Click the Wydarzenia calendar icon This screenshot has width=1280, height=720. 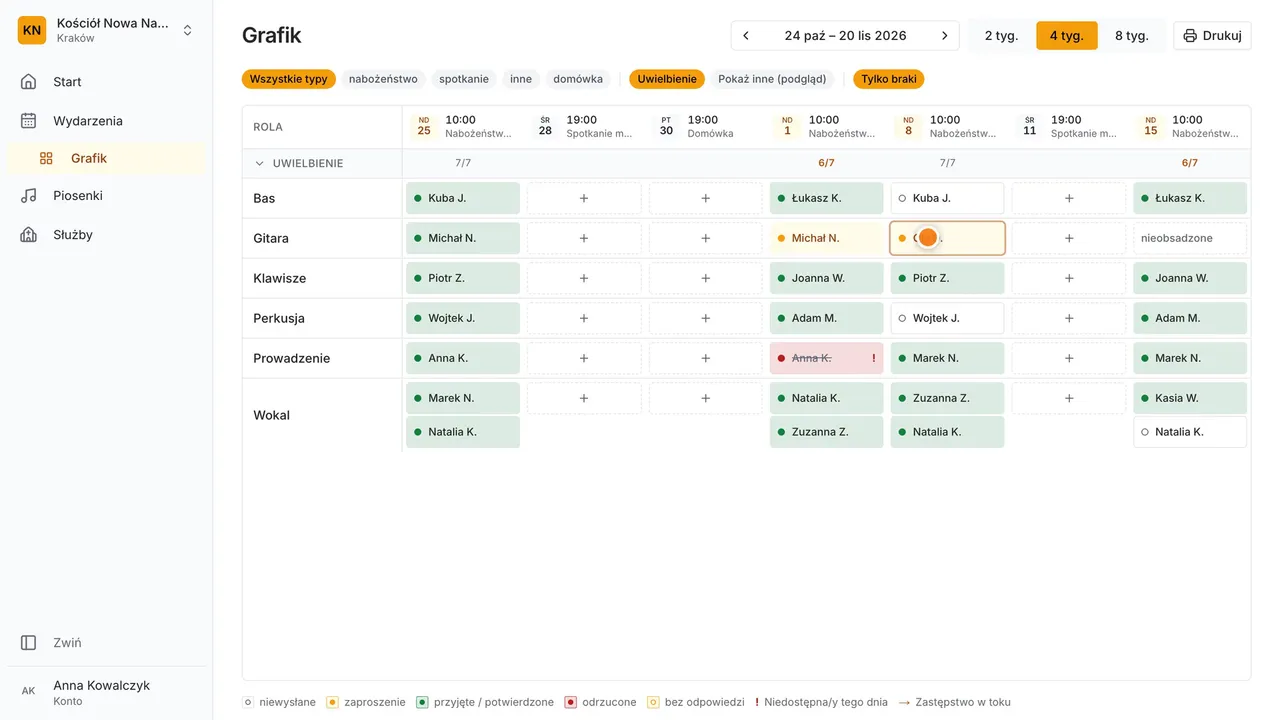(x=29, y=121)
